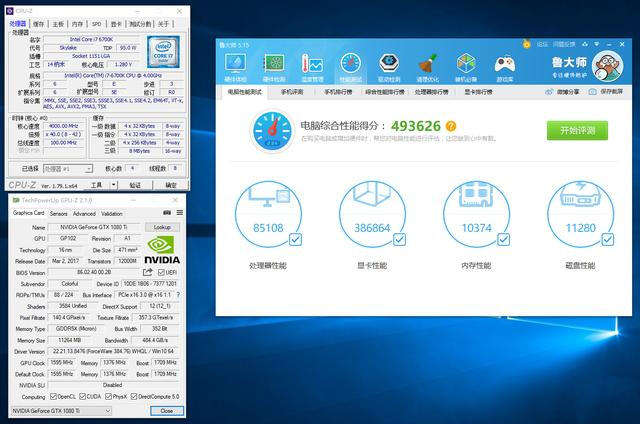Screen dimensions: 640x424
Task: Click the Intel Core i7 logo in CPU-Z
Action: (163, 52)
